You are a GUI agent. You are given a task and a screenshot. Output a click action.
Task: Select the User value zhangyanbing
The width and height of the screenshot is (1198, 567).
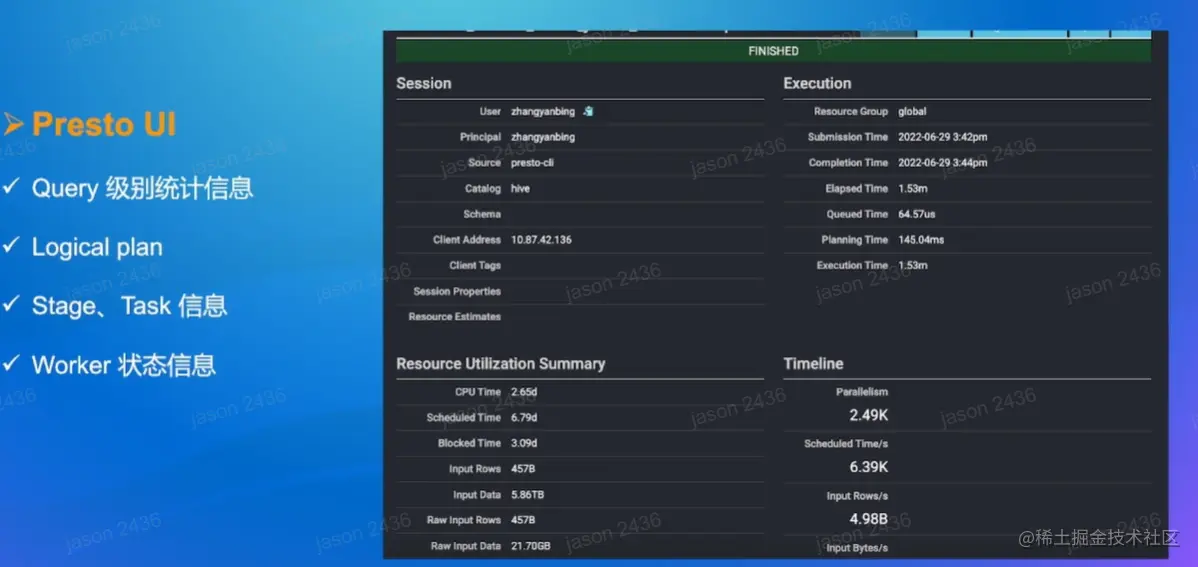543,112
